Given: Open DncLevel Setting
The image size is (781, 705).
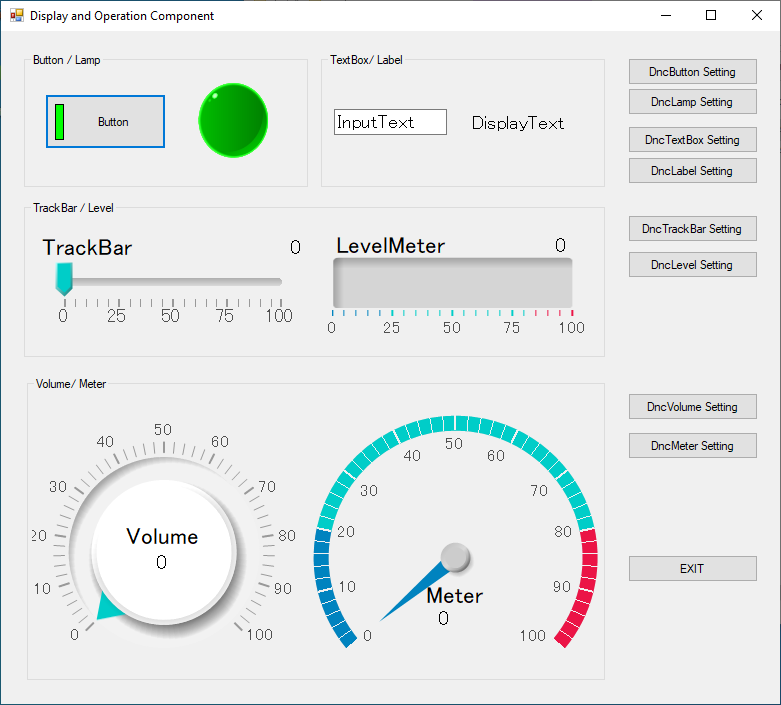Looking at the screenshot, I should pyautogui.click(x=692, y=265).
